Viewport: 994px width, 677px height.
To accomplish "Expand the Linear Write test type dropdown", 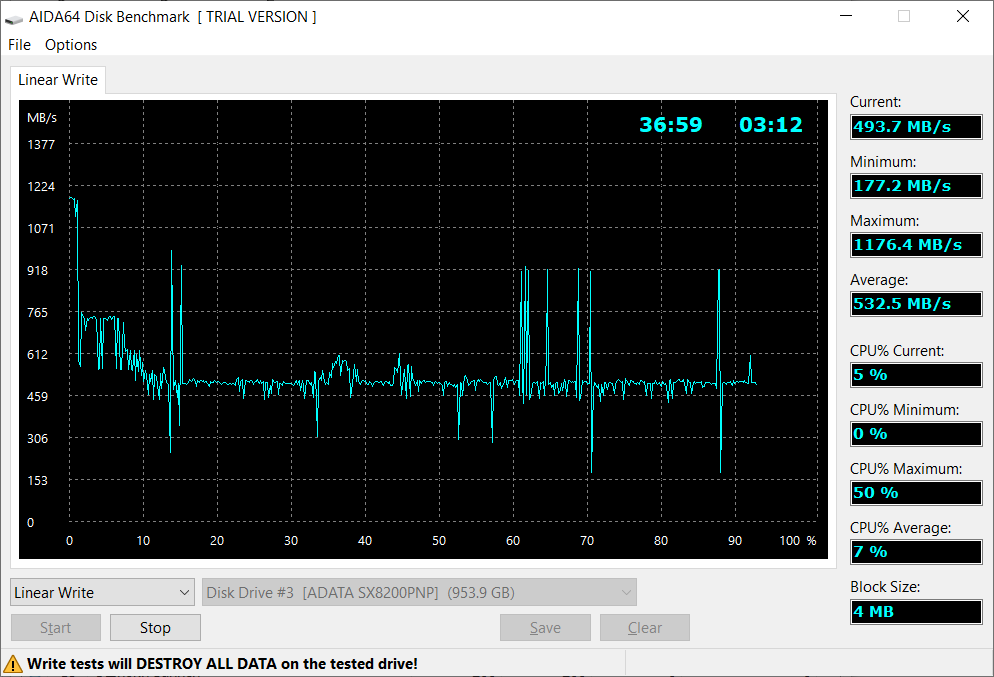I will [x=102, y=593].
